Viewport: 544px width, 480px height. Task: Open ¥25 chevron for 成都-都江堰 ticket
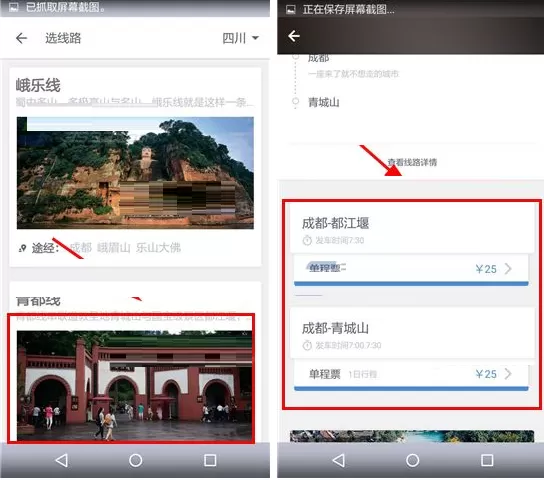pyautogui.click(x=508, y=269)
